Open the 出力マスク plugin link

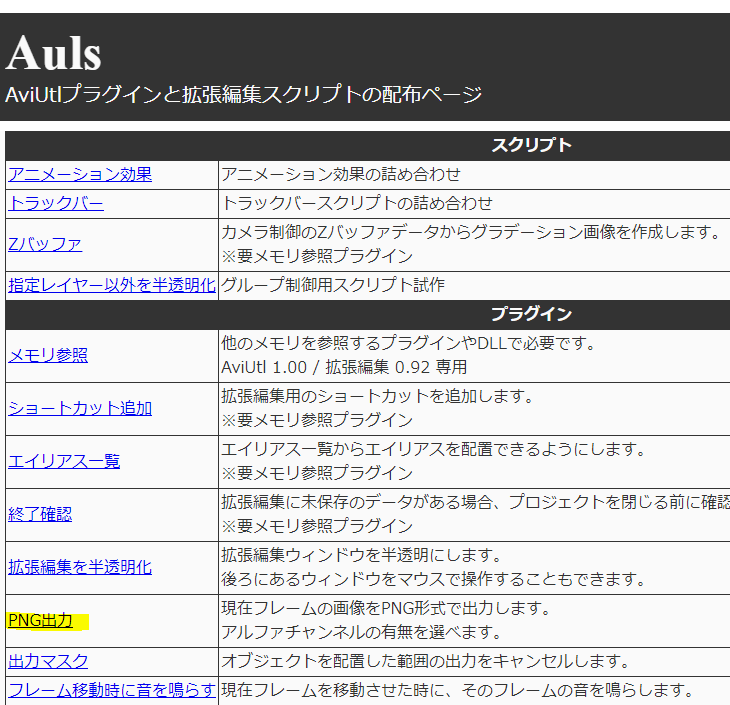pos(48,662)
